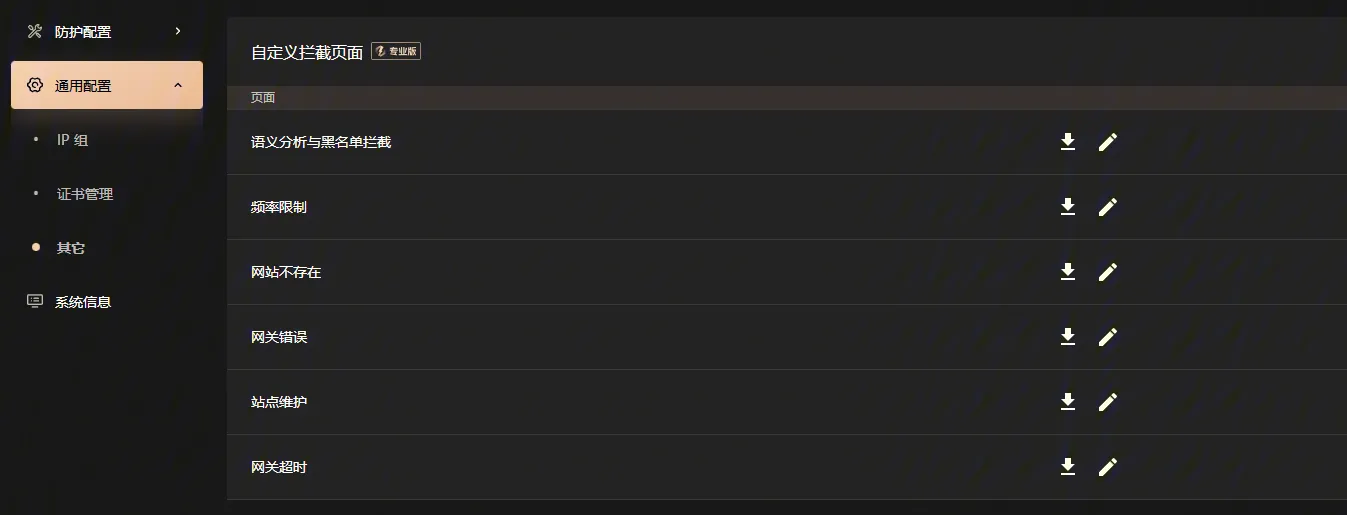Image resolution: width=1347 pixels, height=515 pixels.
Task: Click the 专业版 badge beside the title
Action: pyautogui.click(x=396, y=51)
